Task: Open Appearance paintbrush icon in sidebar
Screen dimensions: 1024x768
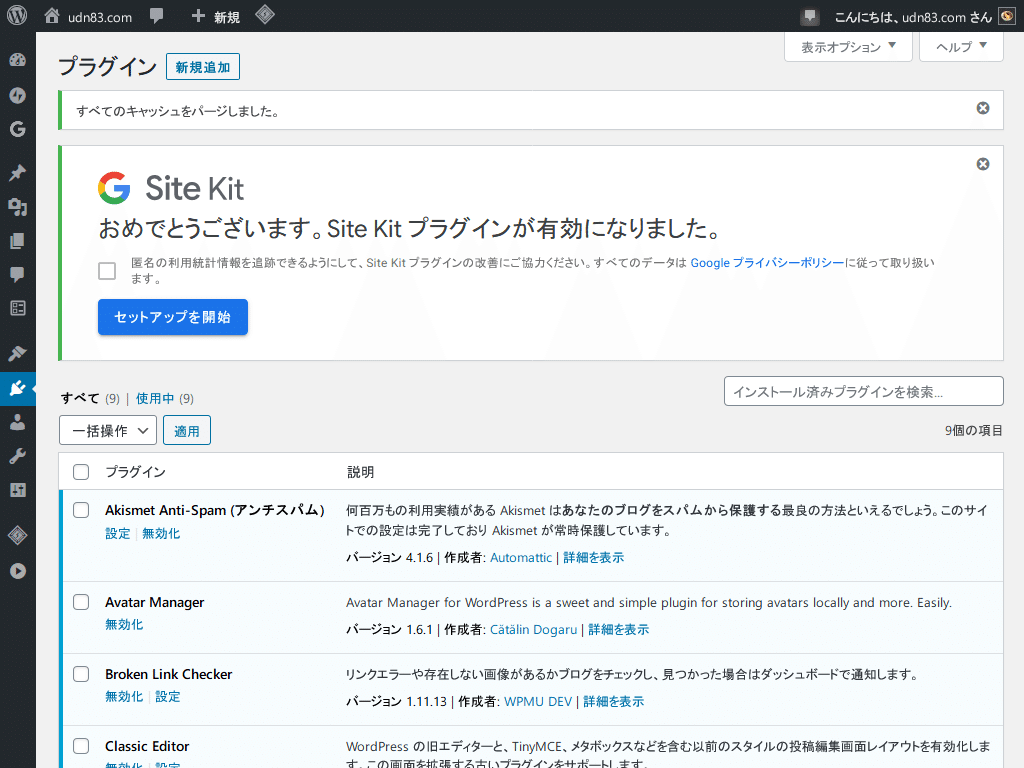Action: [x=18, y=353]
